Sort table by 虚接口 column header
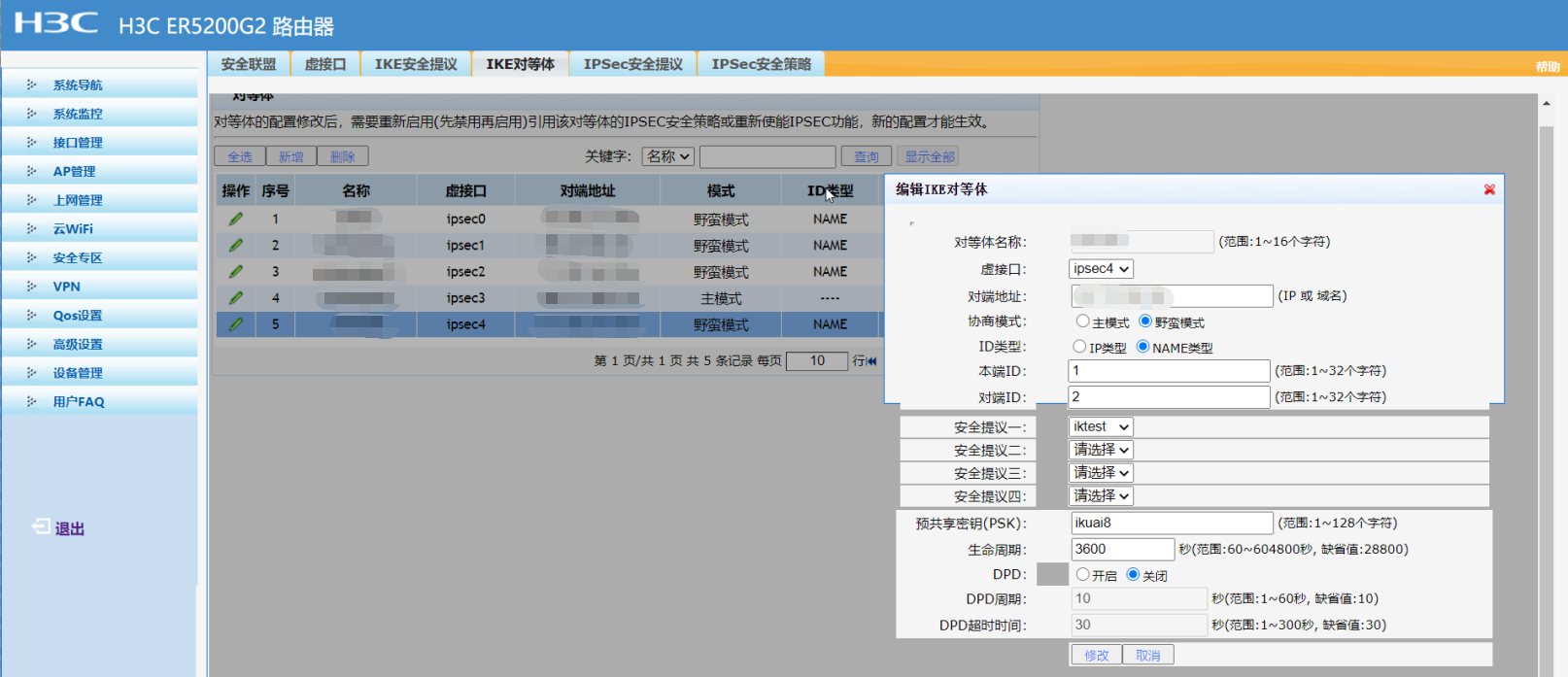Image resolution: width=1568 pixels, height=677 pixels. pos(465,191)
